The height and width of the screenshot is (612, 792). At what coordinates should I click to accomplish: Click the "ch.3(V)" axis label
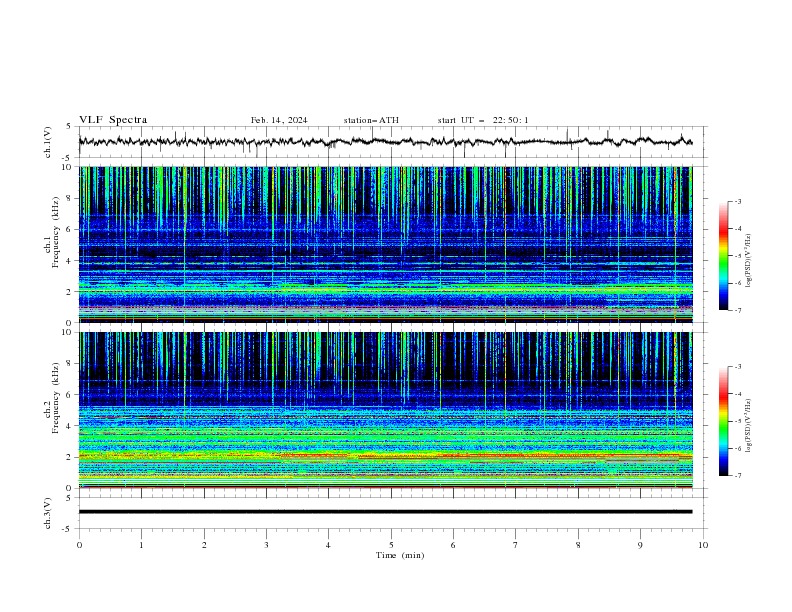click(48, 513)
